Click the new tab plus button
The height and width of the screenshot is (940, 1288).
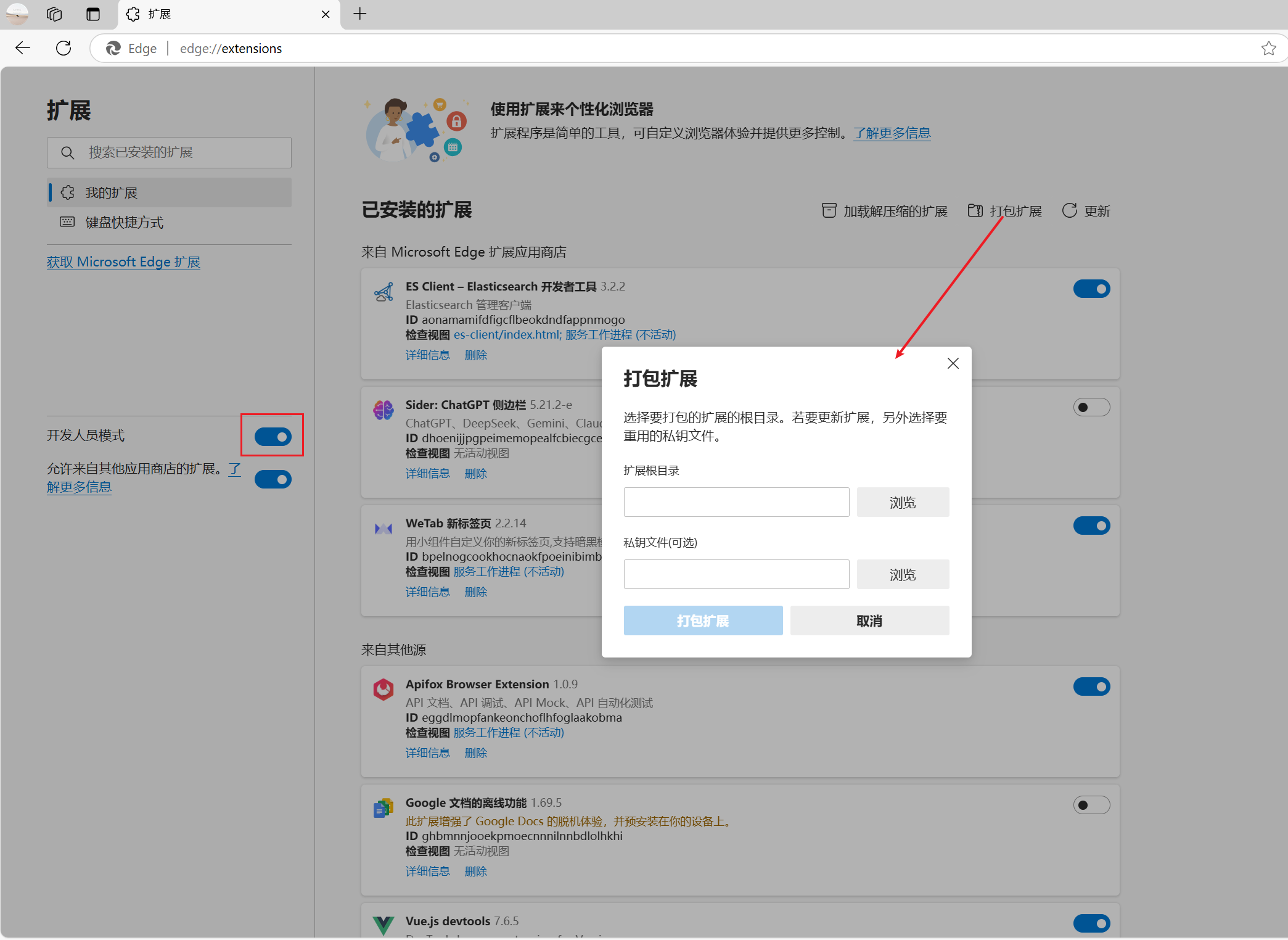point(360,14)
